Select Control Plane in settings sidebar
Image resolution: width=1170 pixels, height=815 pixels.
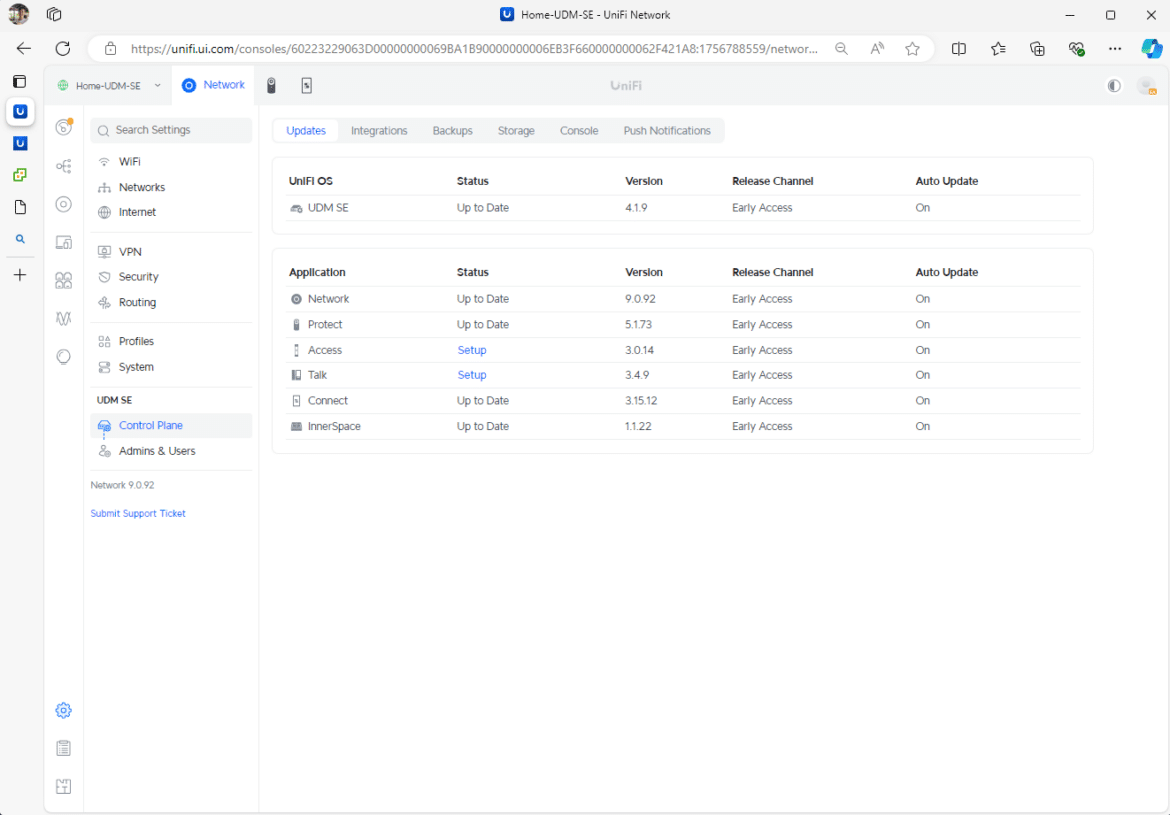[171, 425]
